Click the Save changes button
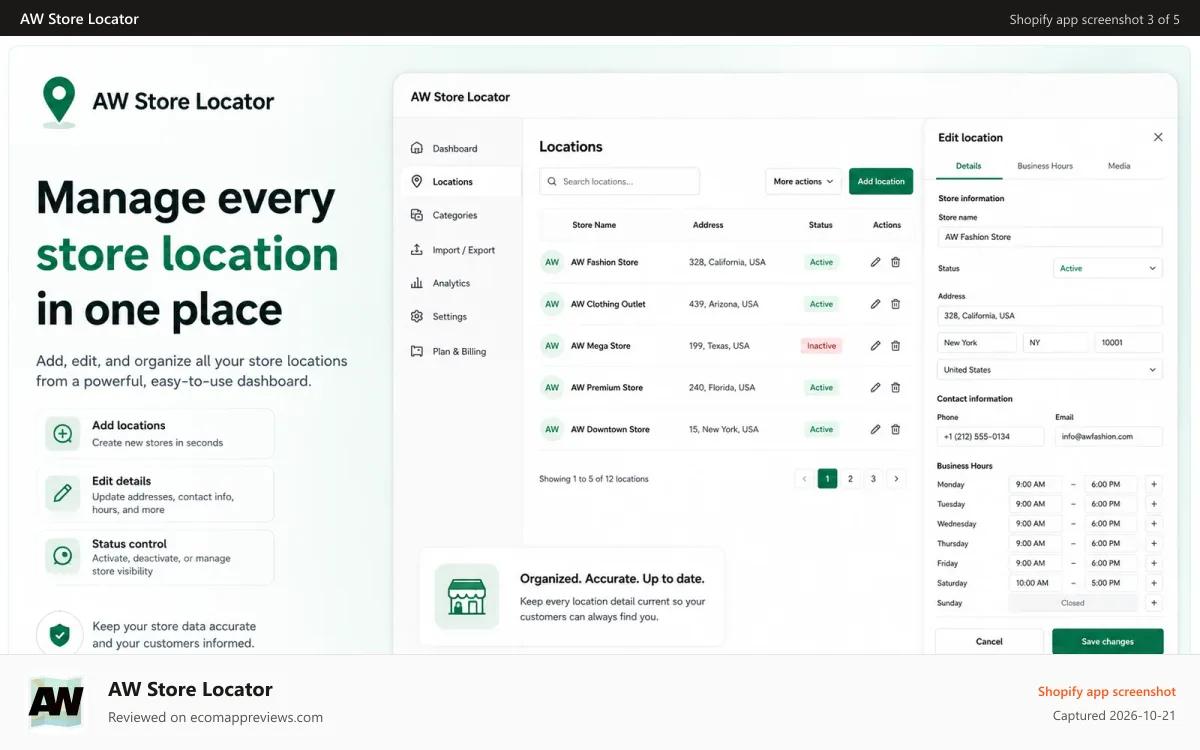 1108,642
